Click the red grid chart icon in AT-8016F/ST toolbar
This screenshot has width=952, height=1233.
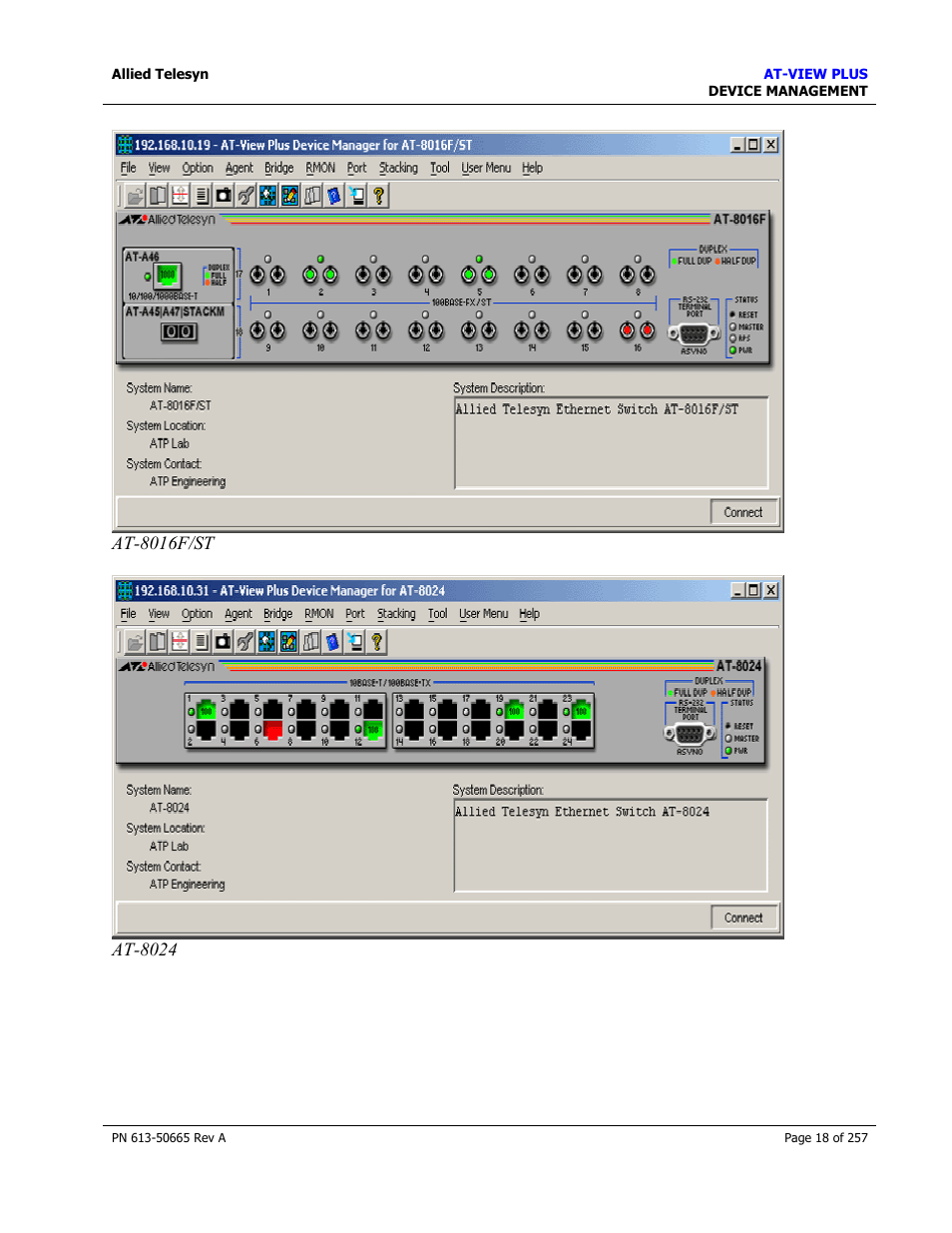coord(180,196)
